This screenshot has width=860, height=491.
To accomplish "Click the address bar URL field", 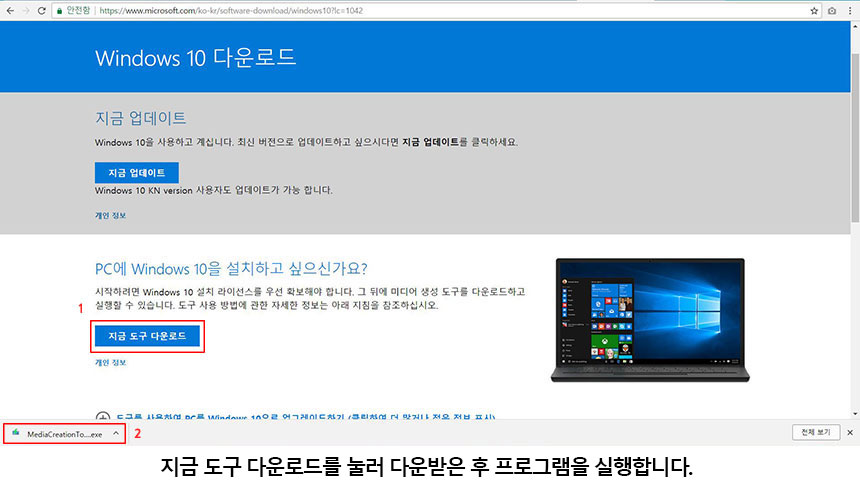I will click(x=436, y=10).
